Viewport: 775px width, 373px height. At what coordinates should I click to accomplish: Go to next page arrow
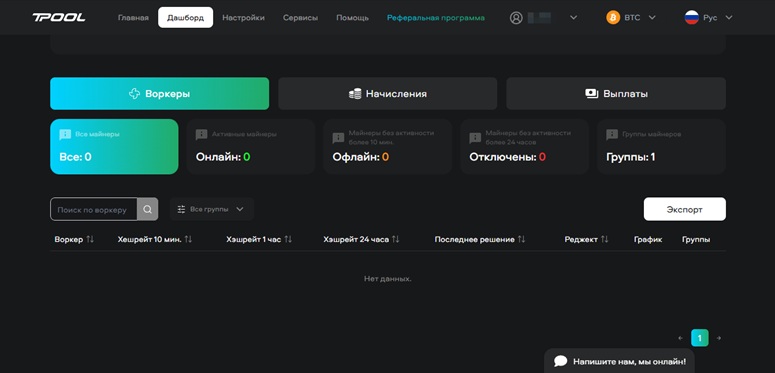719,338
